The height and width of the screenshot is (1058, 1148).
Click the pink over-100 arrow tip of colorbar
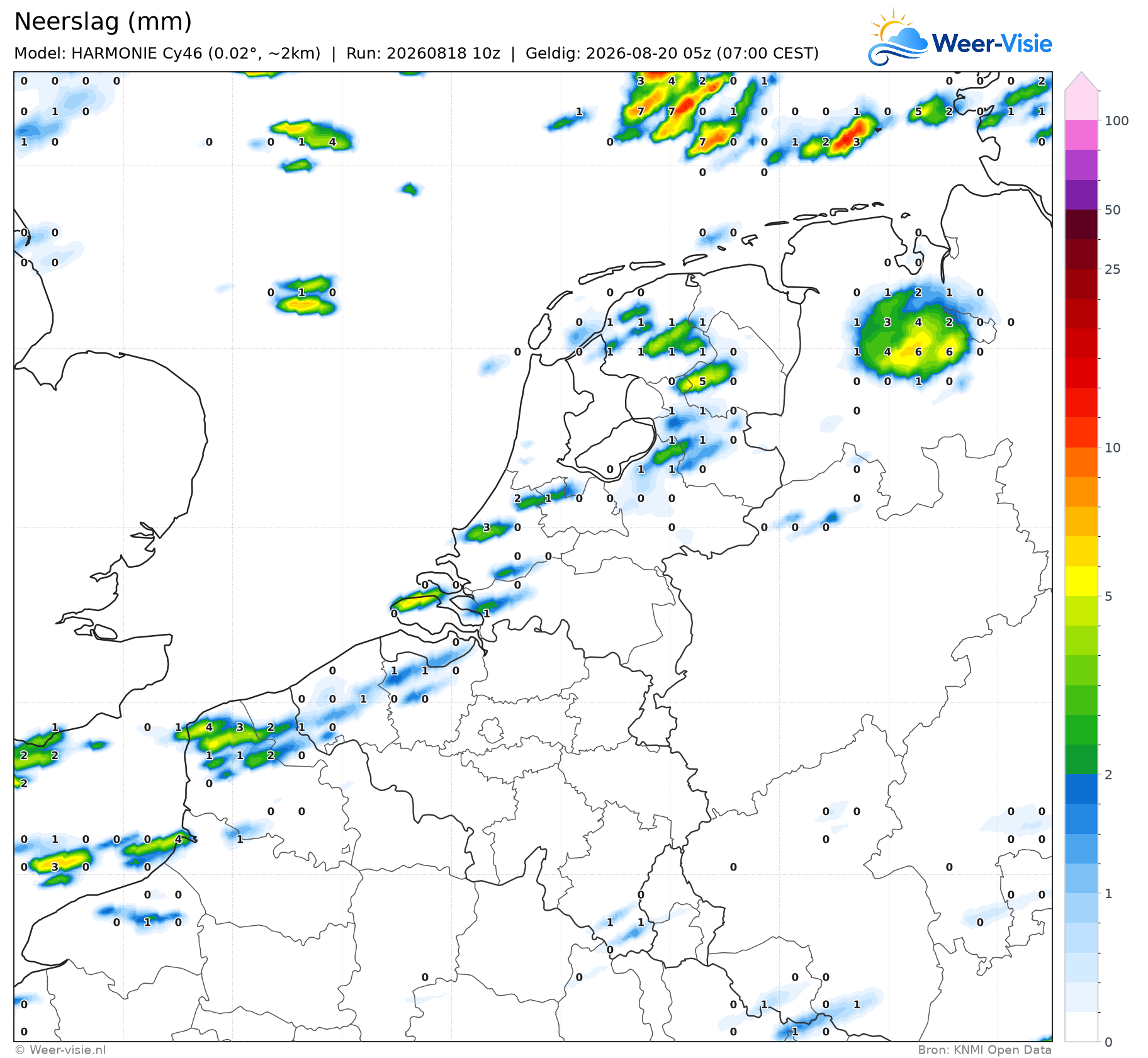point(1081,81)
